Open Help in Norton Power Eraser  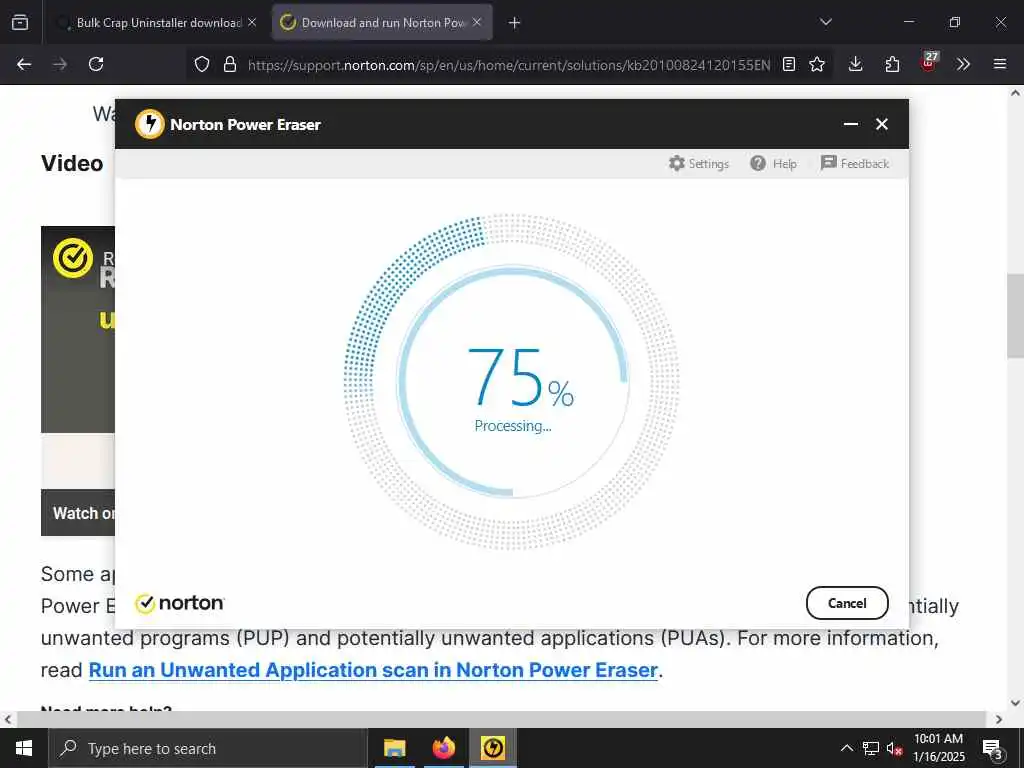(x=773, y=163)
